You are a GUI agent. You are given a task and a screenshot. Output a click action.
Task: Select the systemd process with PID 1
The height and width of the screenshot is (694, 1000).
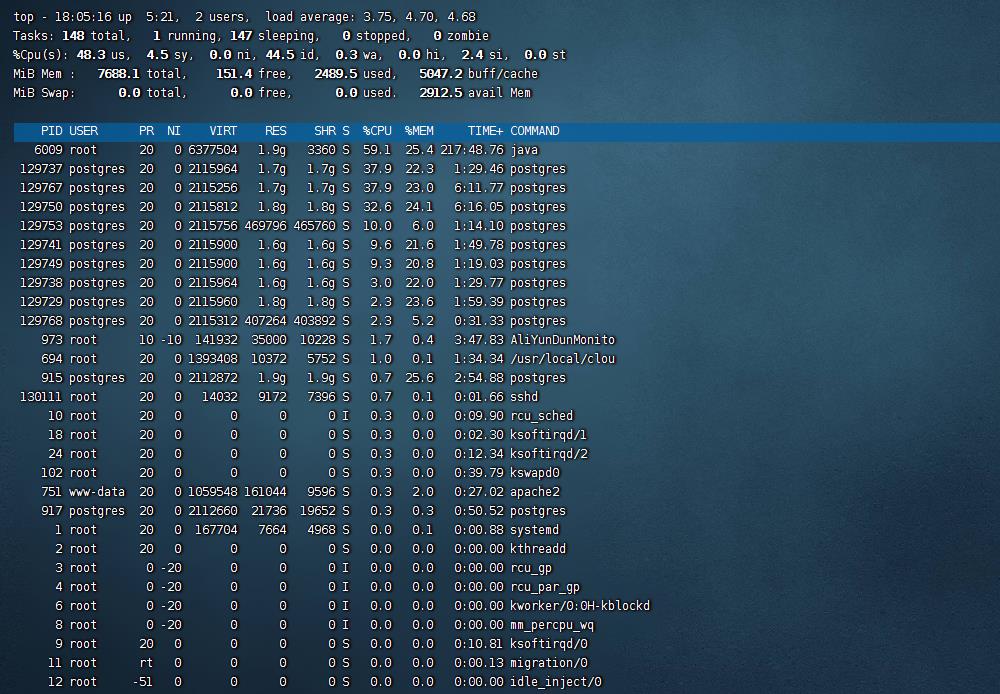tap(534, 530)
